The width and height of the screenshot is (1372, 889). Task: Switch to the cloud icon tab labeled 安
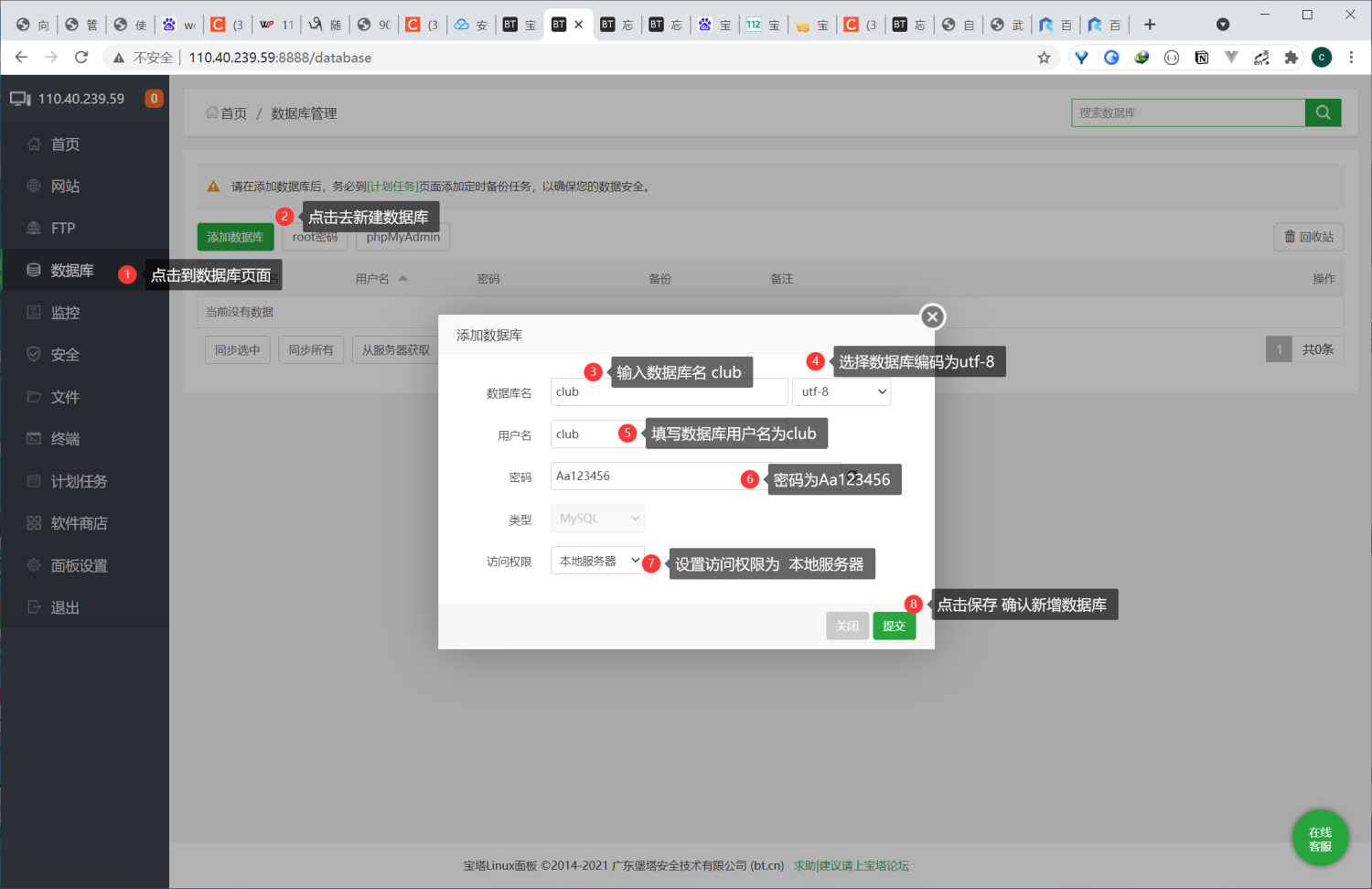coord(471,25)
